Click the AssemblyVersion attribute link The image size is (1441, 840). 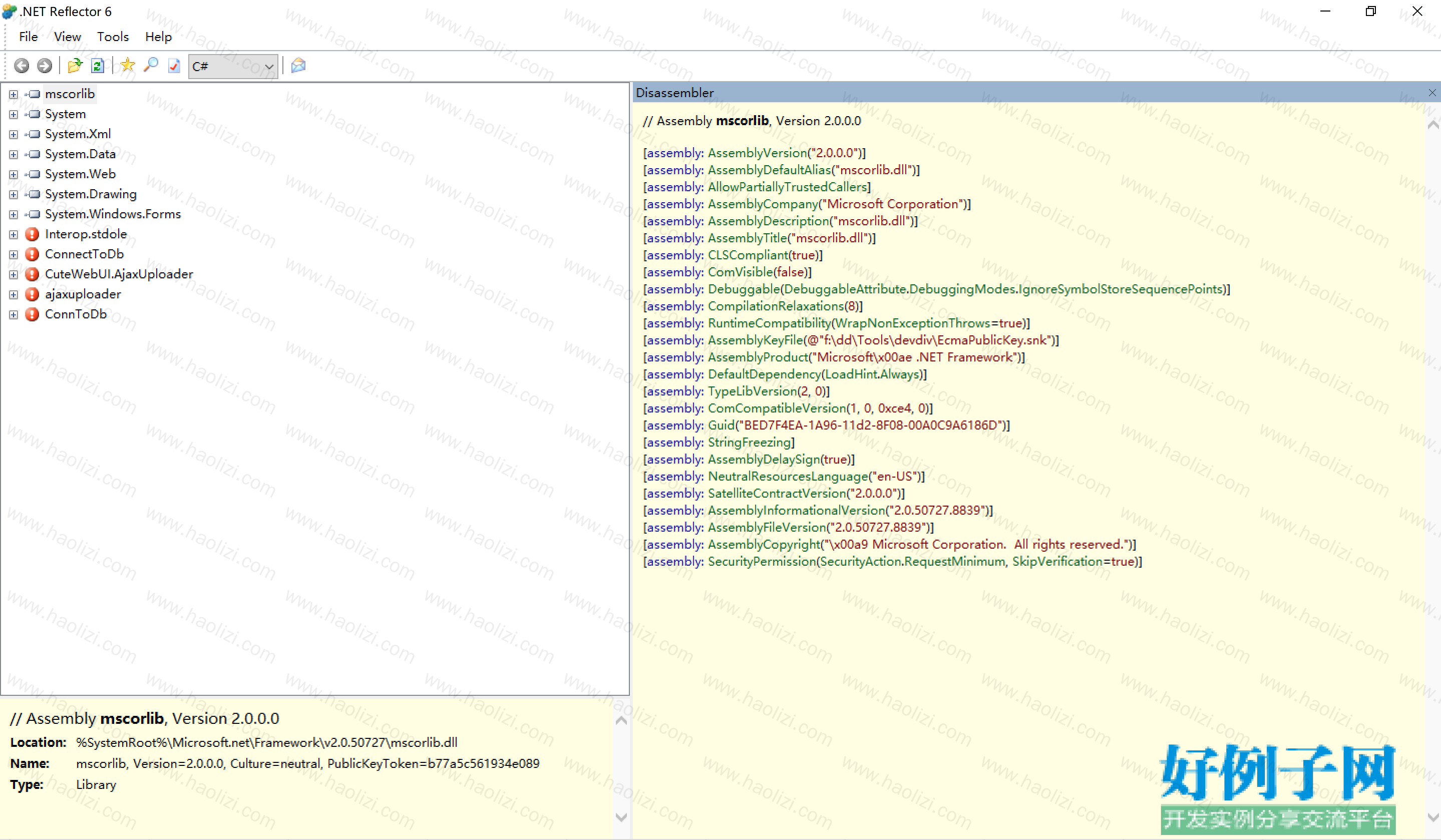757,153
